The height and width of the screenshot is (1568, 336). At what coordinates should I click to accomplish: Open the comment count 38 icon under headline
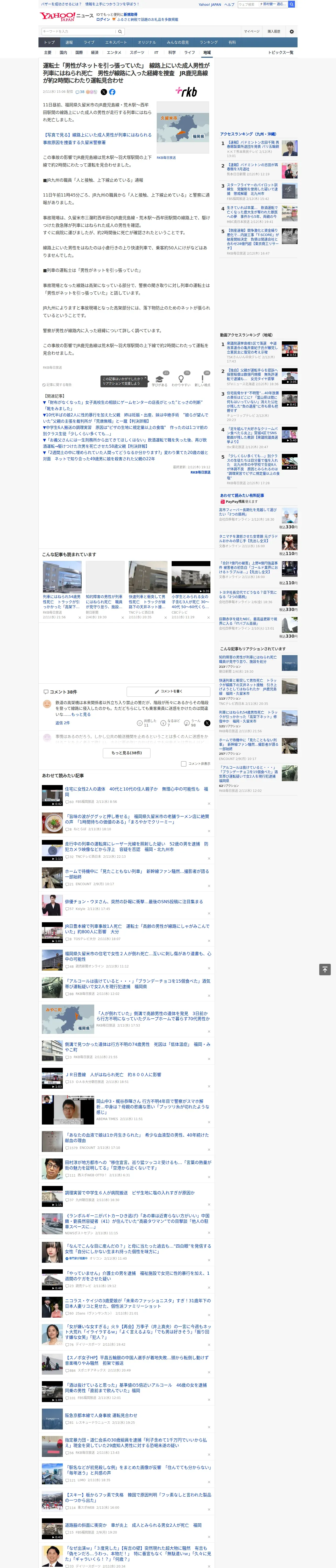pyautogui.click(x=80, y=92)
